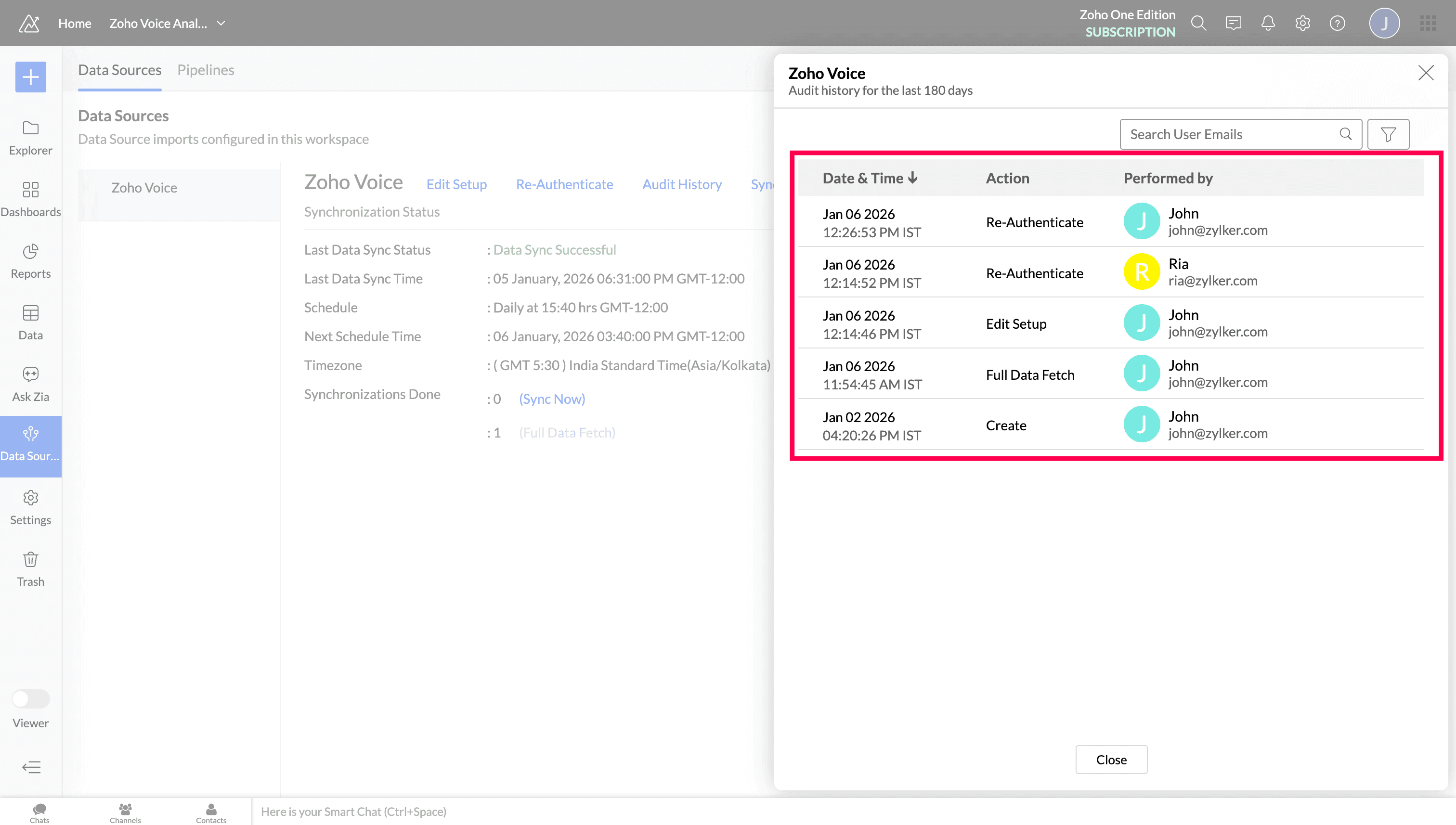Open the Edit Setup link
Screen dimensions: 1456x825
tap(456, 184)
